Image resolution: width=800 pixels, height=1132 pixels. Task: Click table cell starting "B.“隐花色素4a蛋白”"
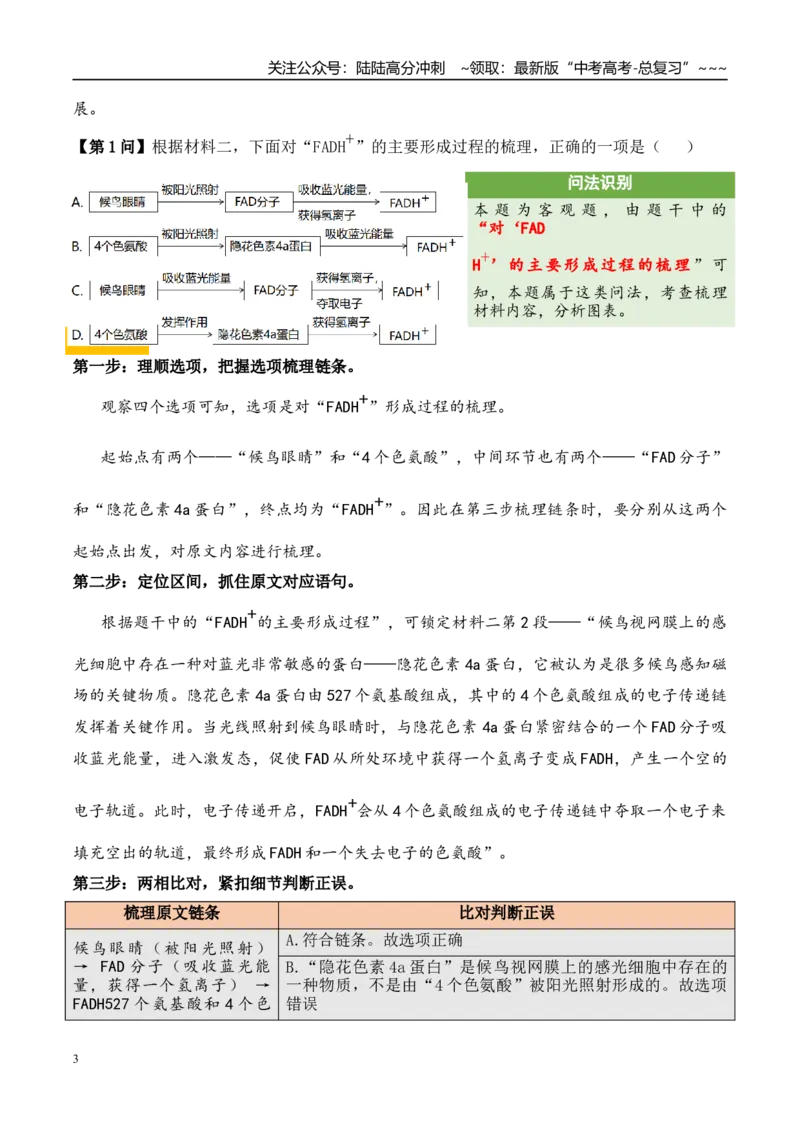(x=507, y=986)
